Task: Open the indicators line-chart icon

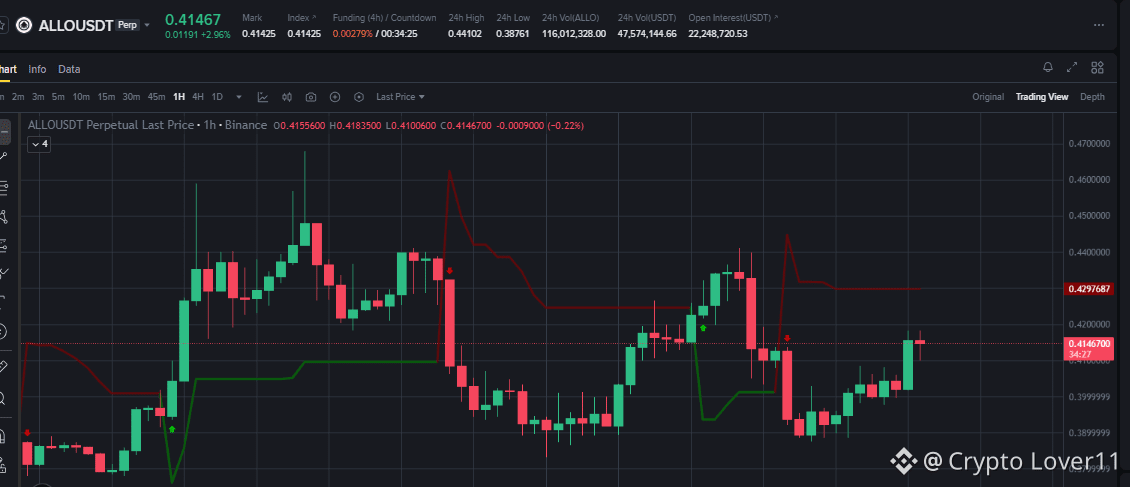Action: 263,97
